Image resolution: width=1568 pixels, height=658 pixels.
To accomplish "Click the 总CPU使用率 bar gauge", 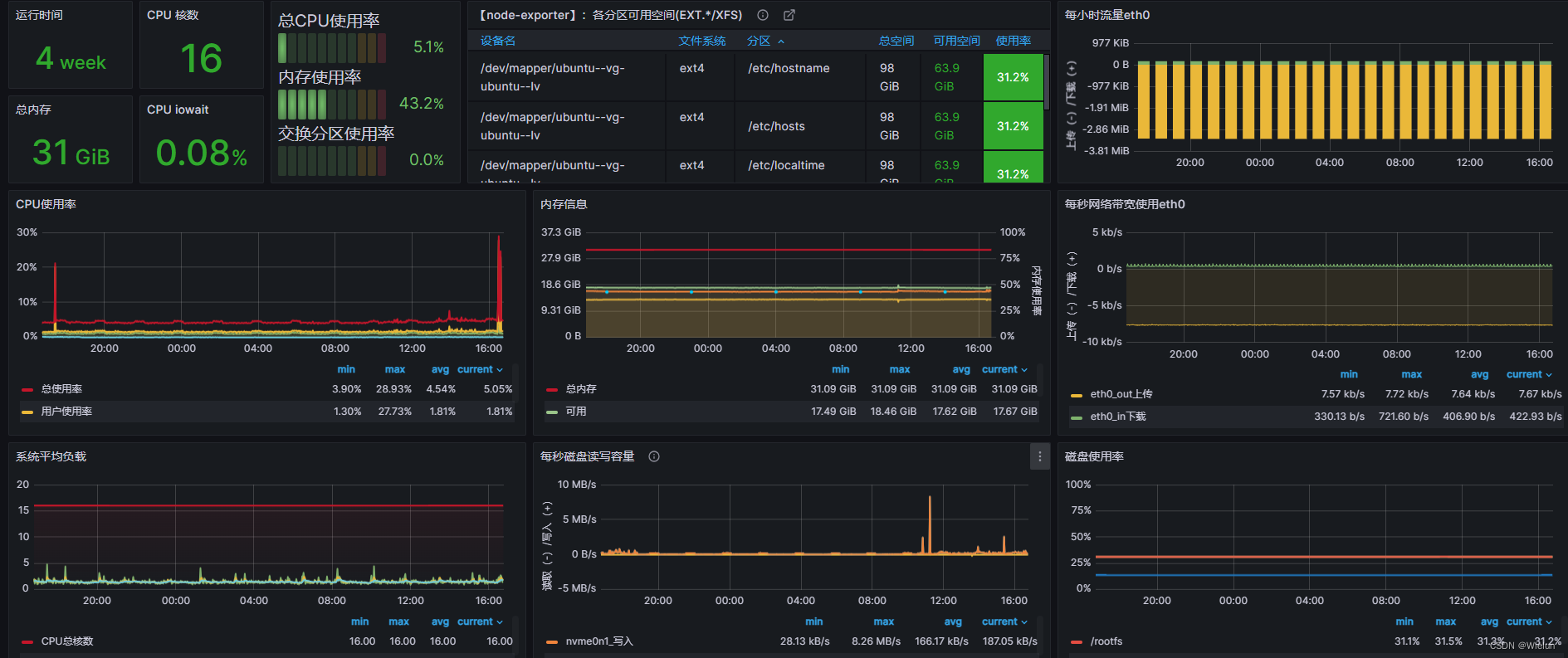I will 332,47.
